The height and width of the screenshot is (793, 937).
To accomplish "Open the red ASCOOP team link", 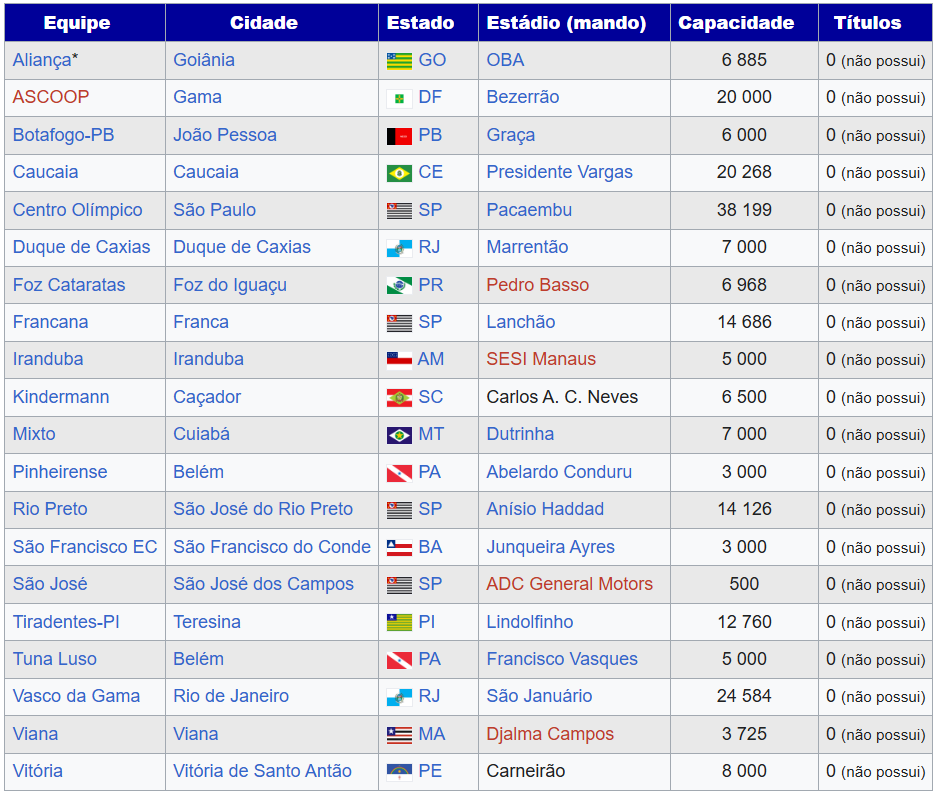I will click(x=51, y=97).
